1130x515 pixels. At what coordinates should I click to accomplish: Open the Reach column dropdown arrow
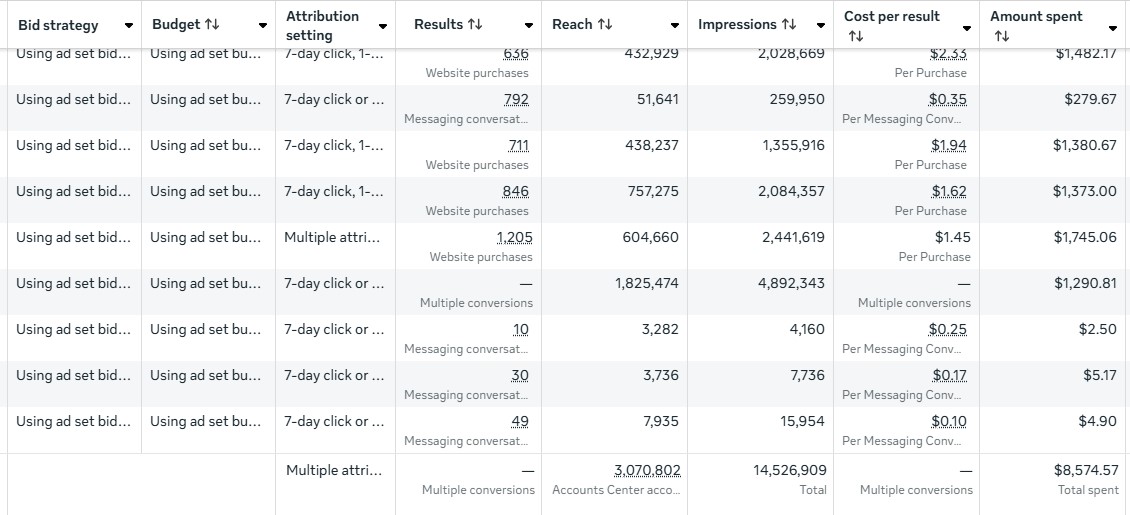(x=675, y=26)
